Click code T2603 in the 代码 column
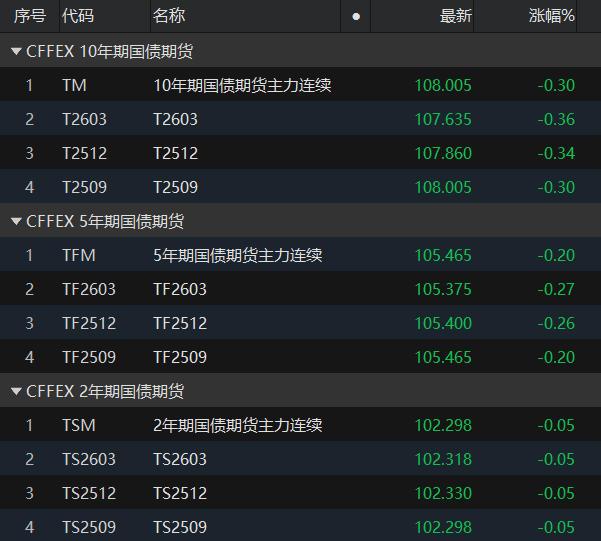 pyautogui.click(x=84, y=119)
